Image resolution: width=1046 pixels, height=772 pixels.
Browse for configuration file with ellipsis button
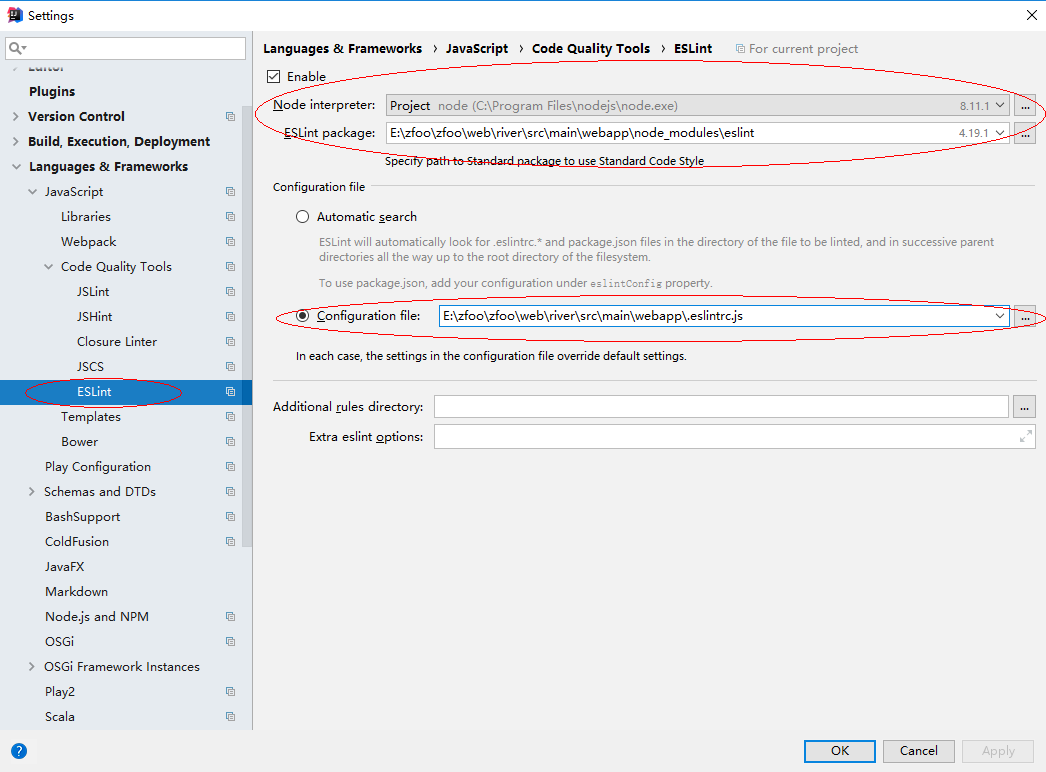point(1025,316)
